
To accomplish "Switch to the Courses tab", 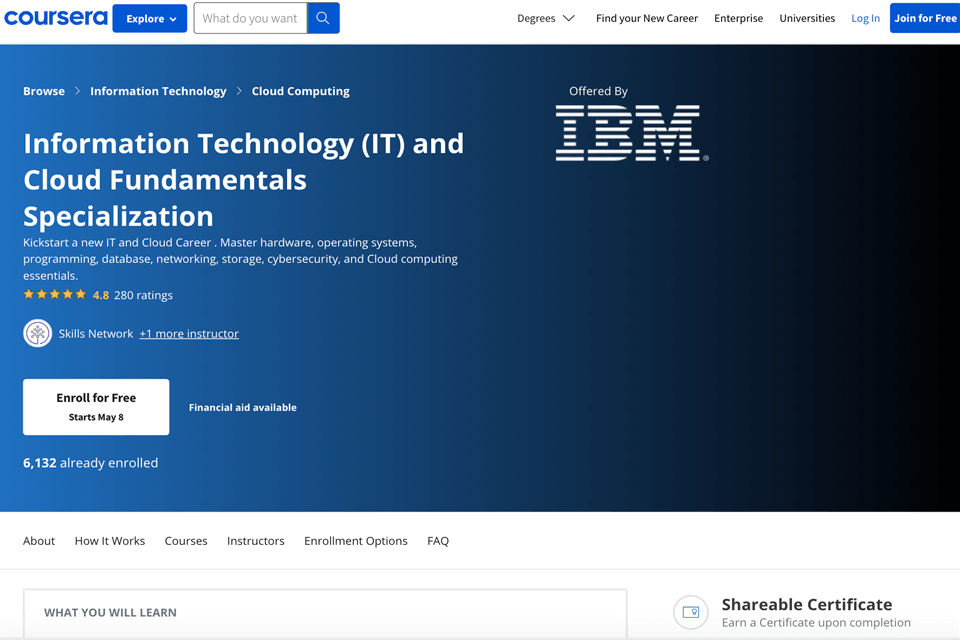I will (x=186, y=541).
